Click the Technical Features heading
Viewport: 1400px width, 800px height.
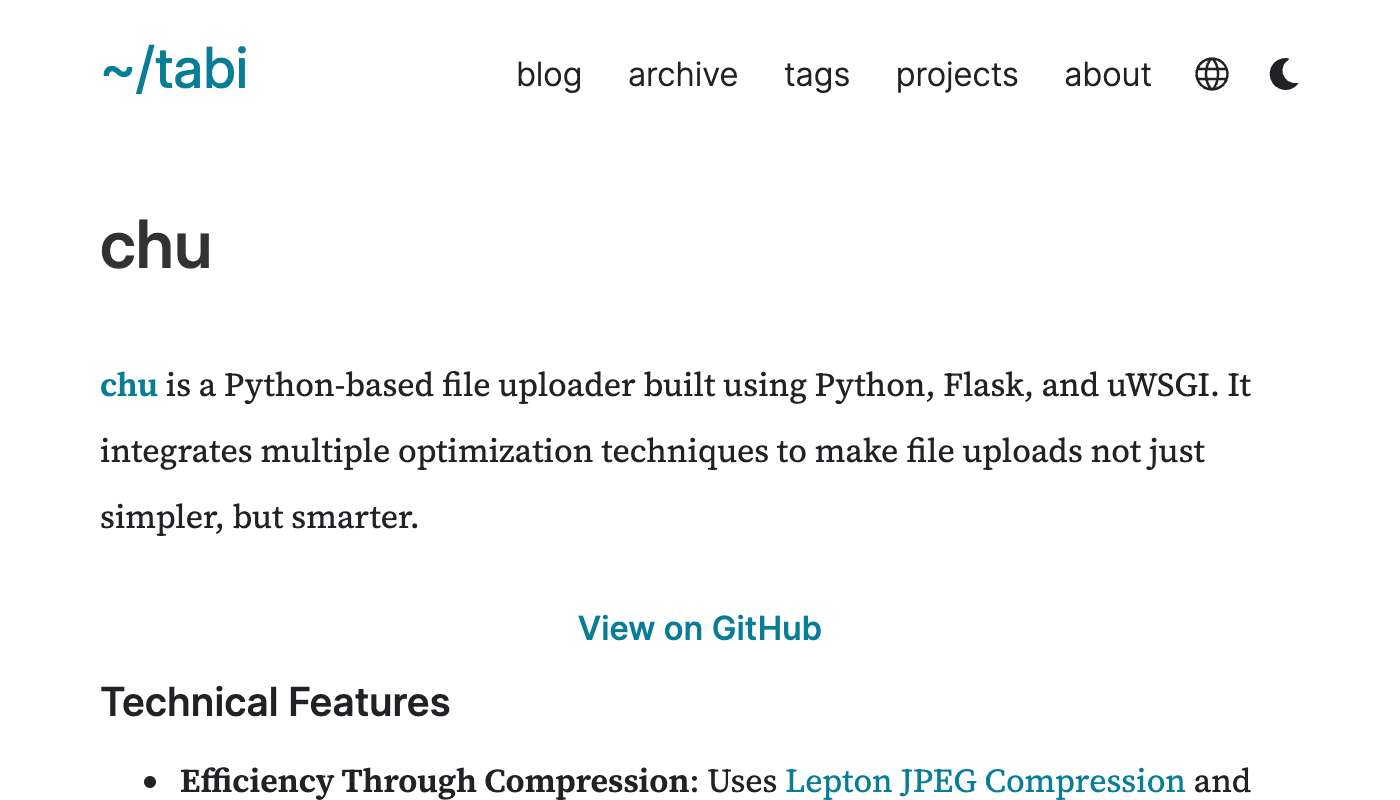[x=275, y=702]
